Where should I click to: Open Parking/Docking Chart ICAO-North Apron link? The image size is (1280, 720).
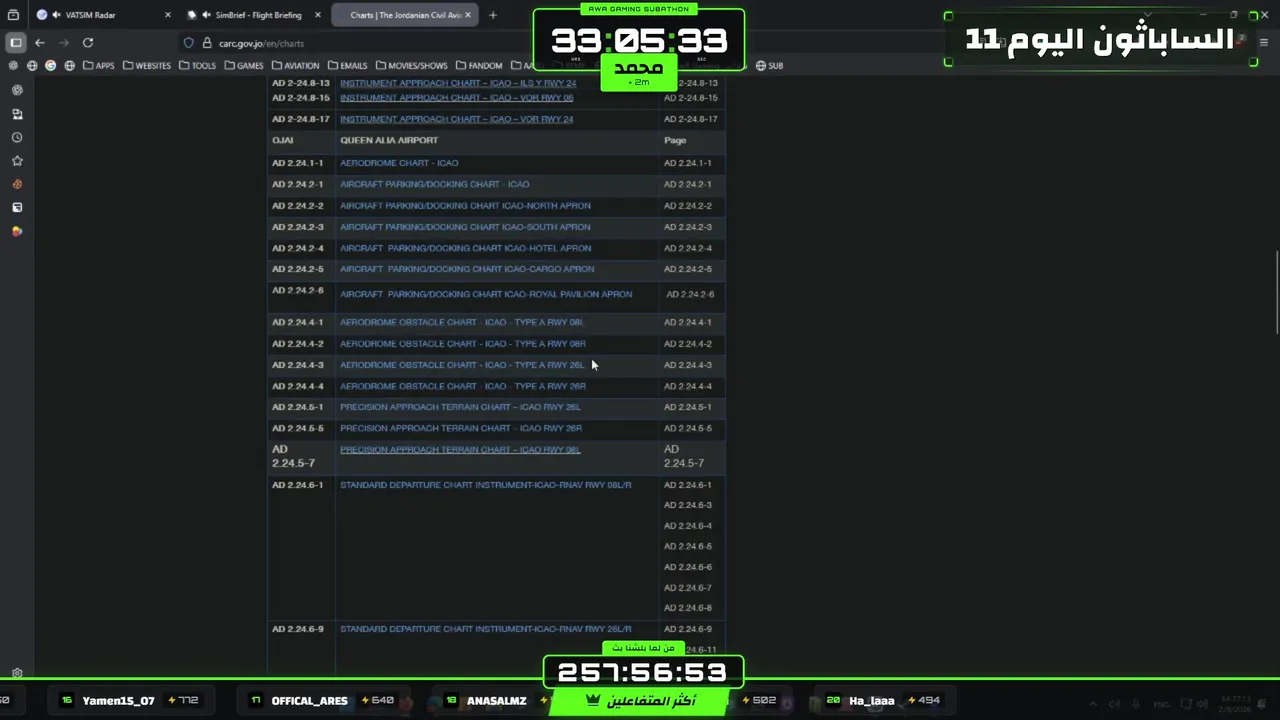click(465, 206)
